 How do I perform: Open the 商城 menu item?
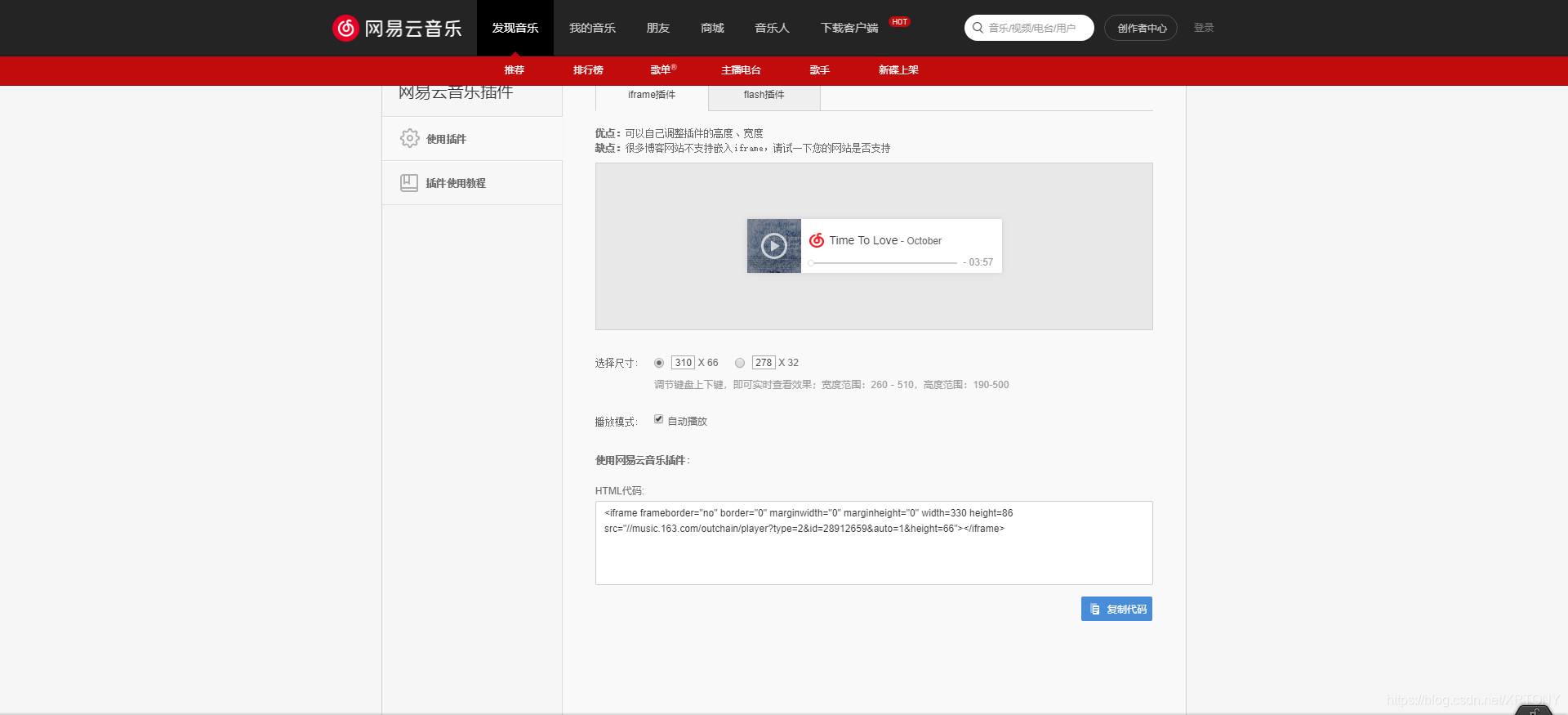pyautogui.click(x=712, y=28)
